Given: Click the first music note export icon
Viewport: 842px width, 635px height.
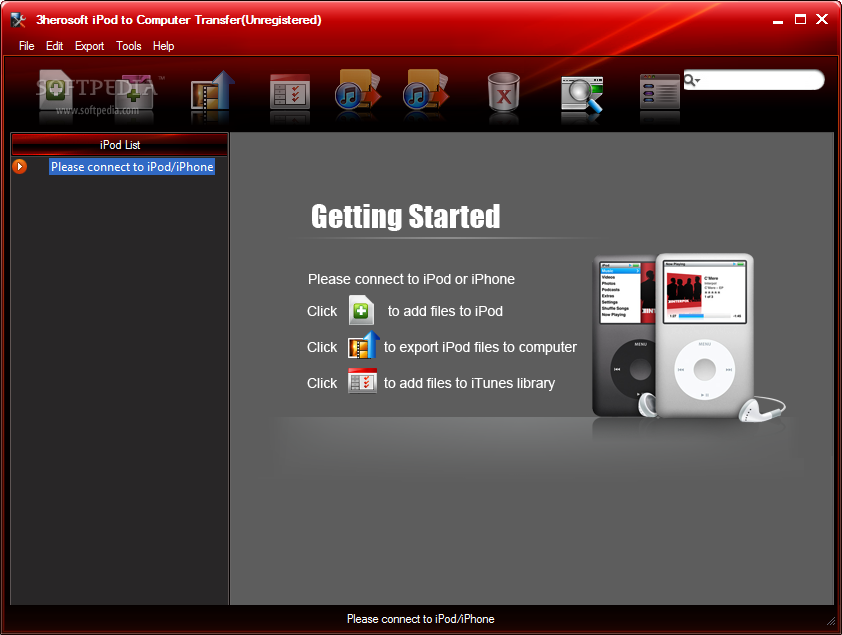Looking at the screenshot, I should click(x=358, y=90).
